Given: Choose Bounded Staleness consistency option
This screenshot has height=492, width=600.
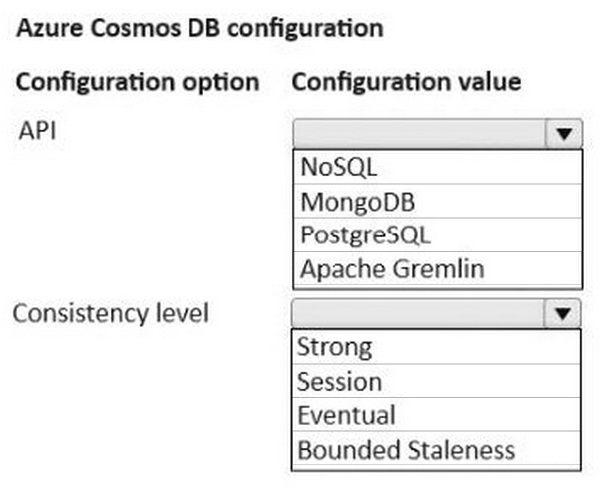Looking at the screenshot, I should tap(436, 449).
